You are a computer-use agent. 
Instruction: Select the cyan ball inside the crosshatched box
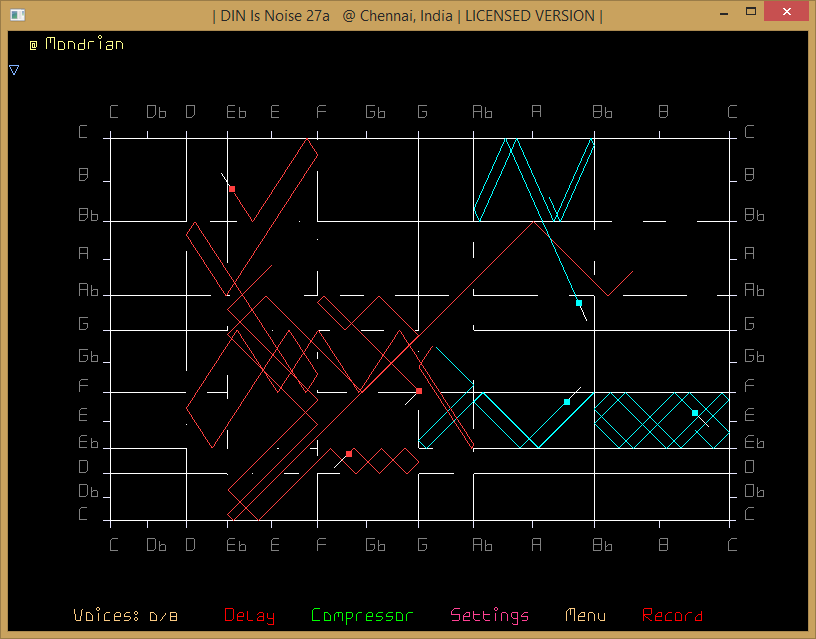pos(695,413)
